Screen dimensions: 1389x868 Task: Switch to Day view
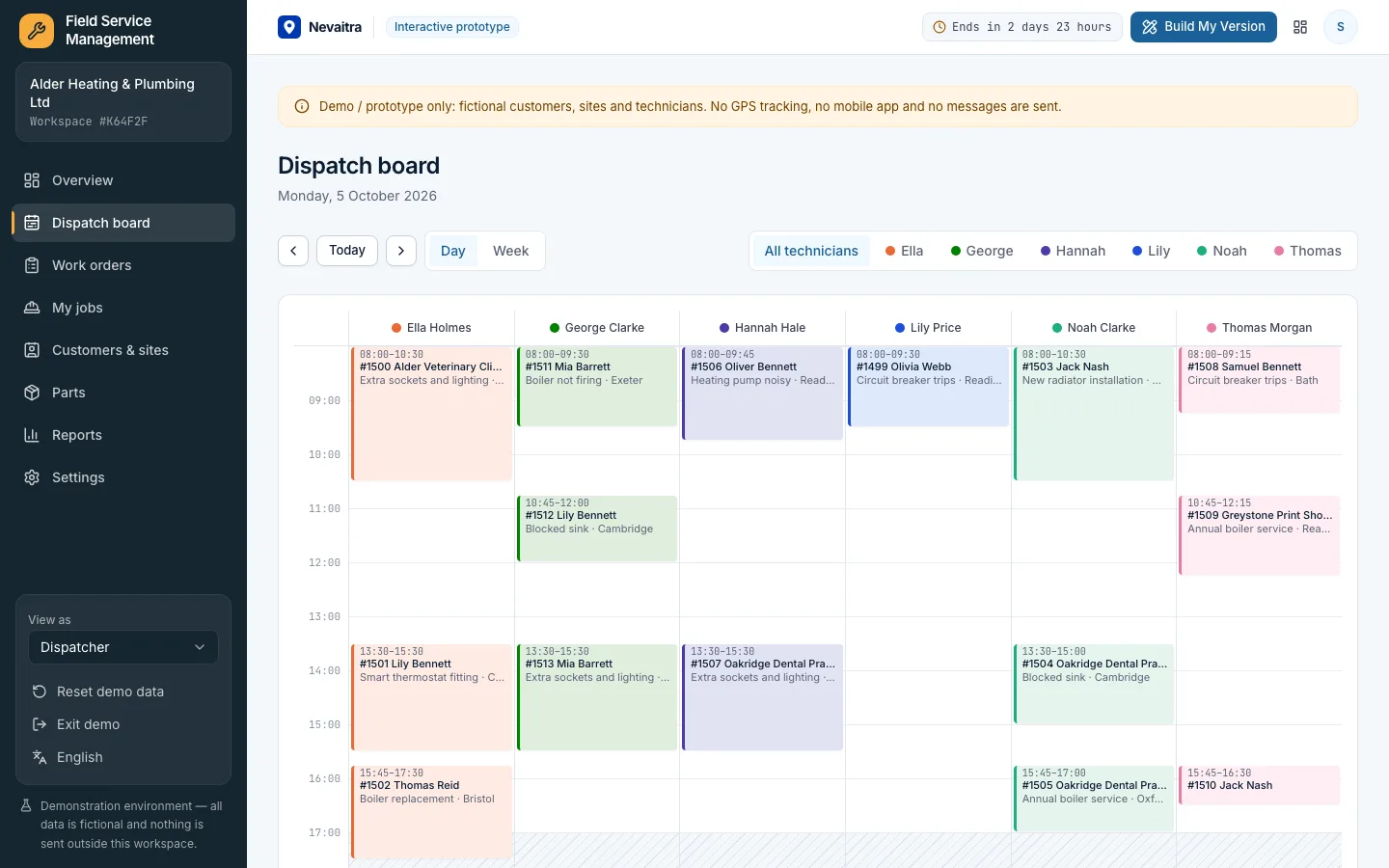(x=453, y=251)
